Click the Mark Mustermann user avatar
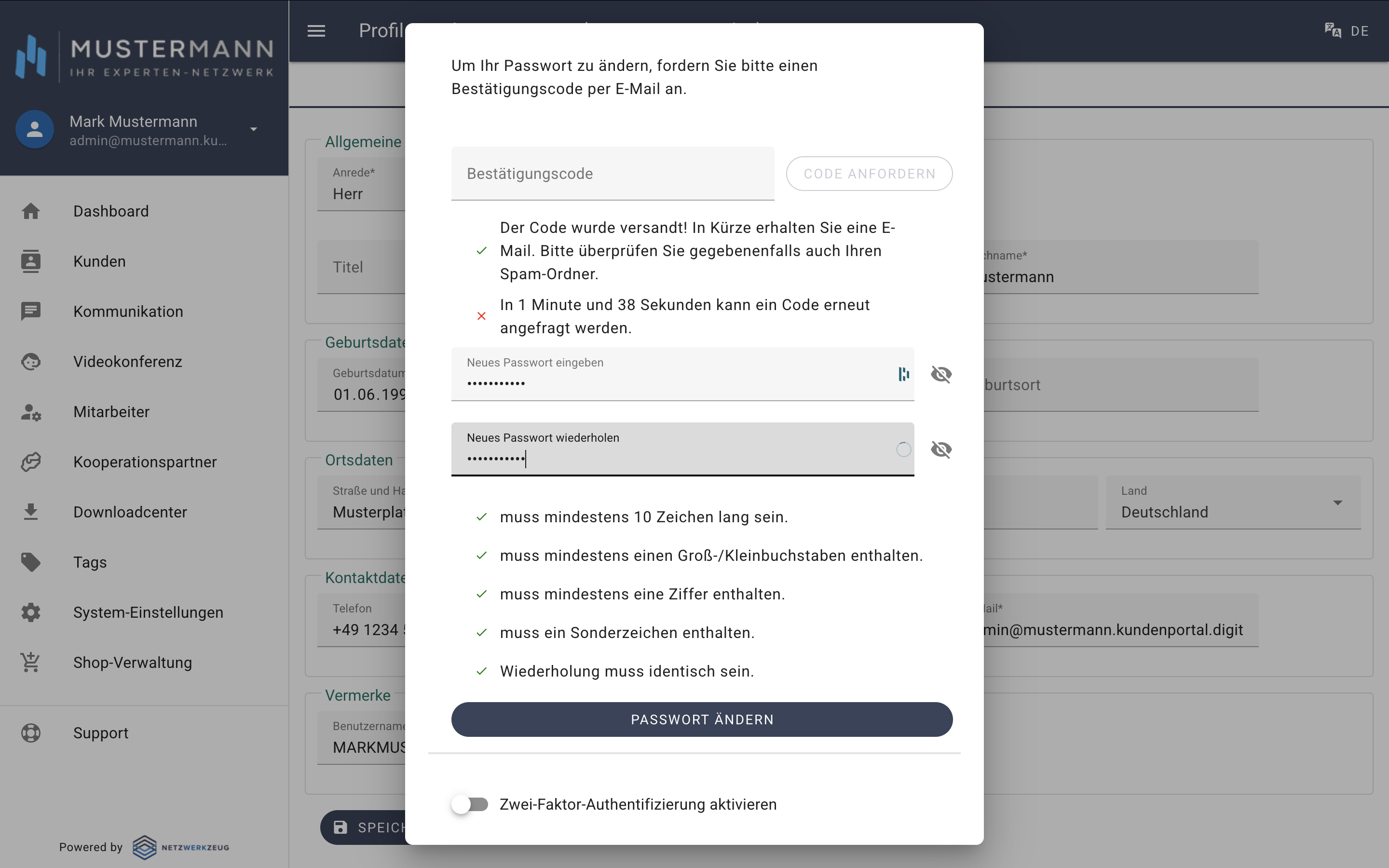This screenshot has height=868, width=1389. (x=34, y=130)
